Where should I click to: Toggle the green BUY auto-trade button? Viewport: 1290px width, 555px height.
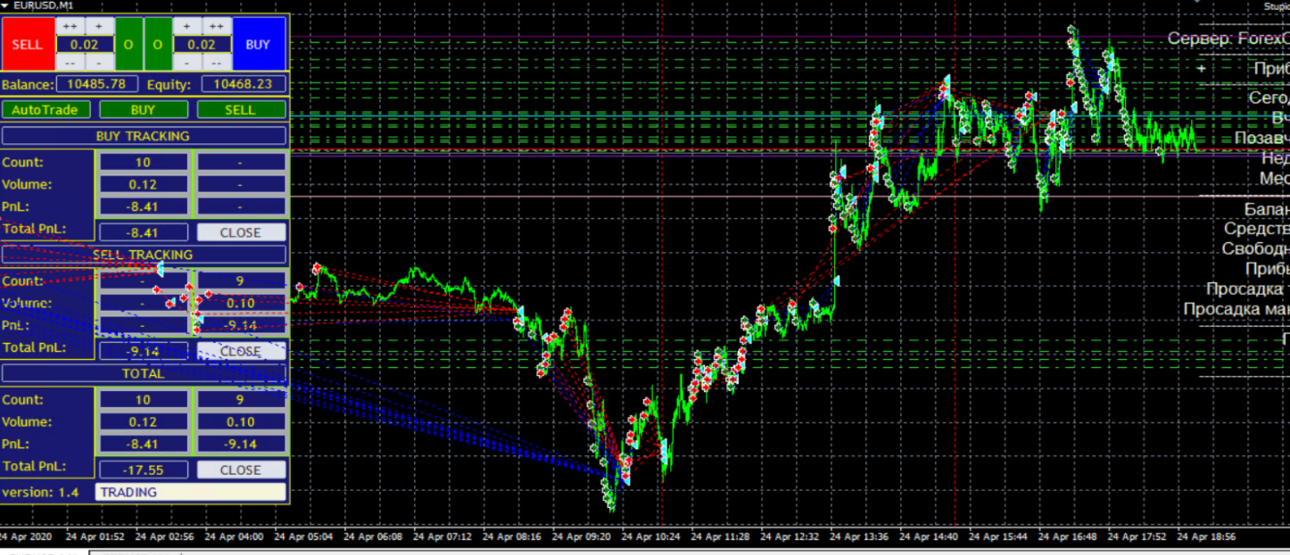(143, 110)
